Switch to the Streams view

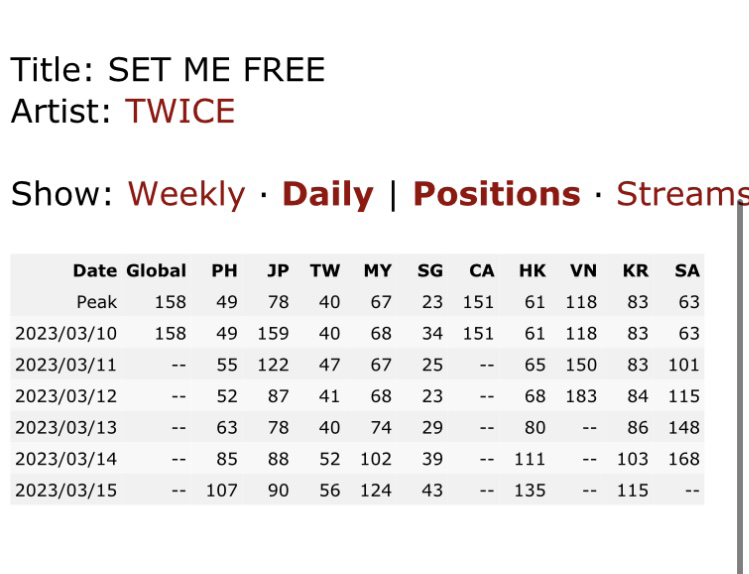tap(678, 194)
